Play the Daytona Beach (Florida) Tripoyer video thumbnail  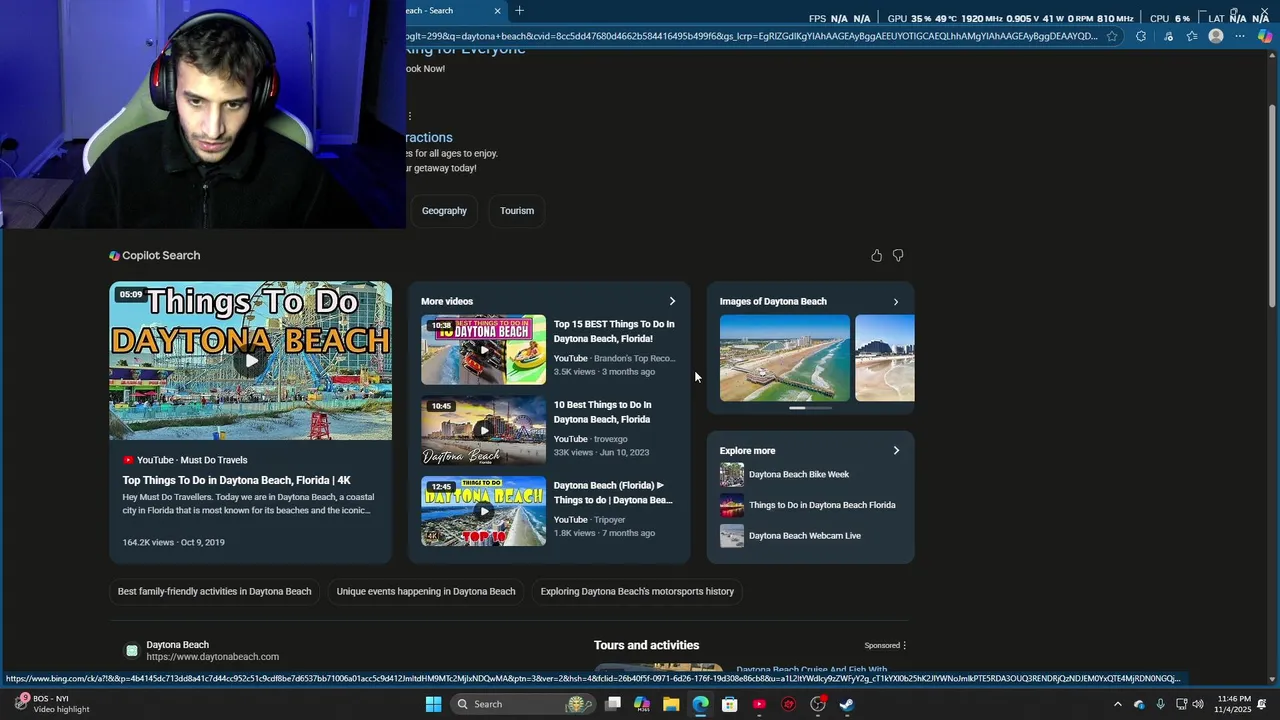click(x=483, y=511)
